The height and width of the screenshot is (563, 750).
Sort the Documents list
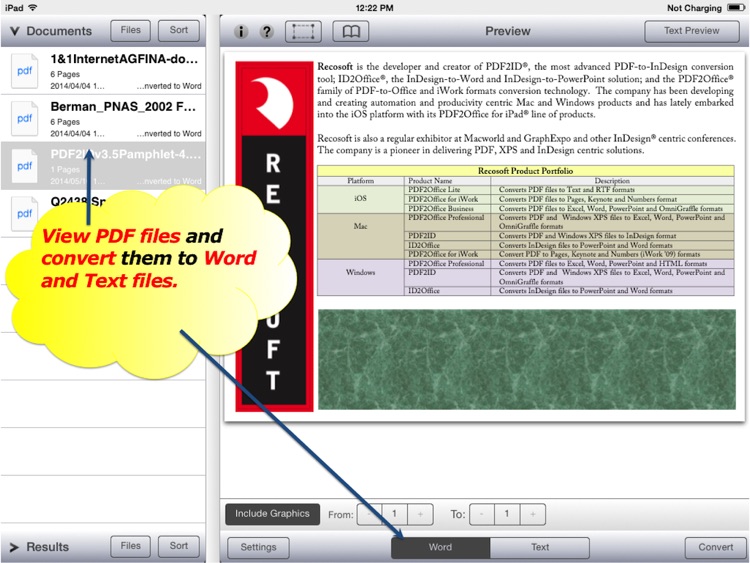click(x=178, y=30)
